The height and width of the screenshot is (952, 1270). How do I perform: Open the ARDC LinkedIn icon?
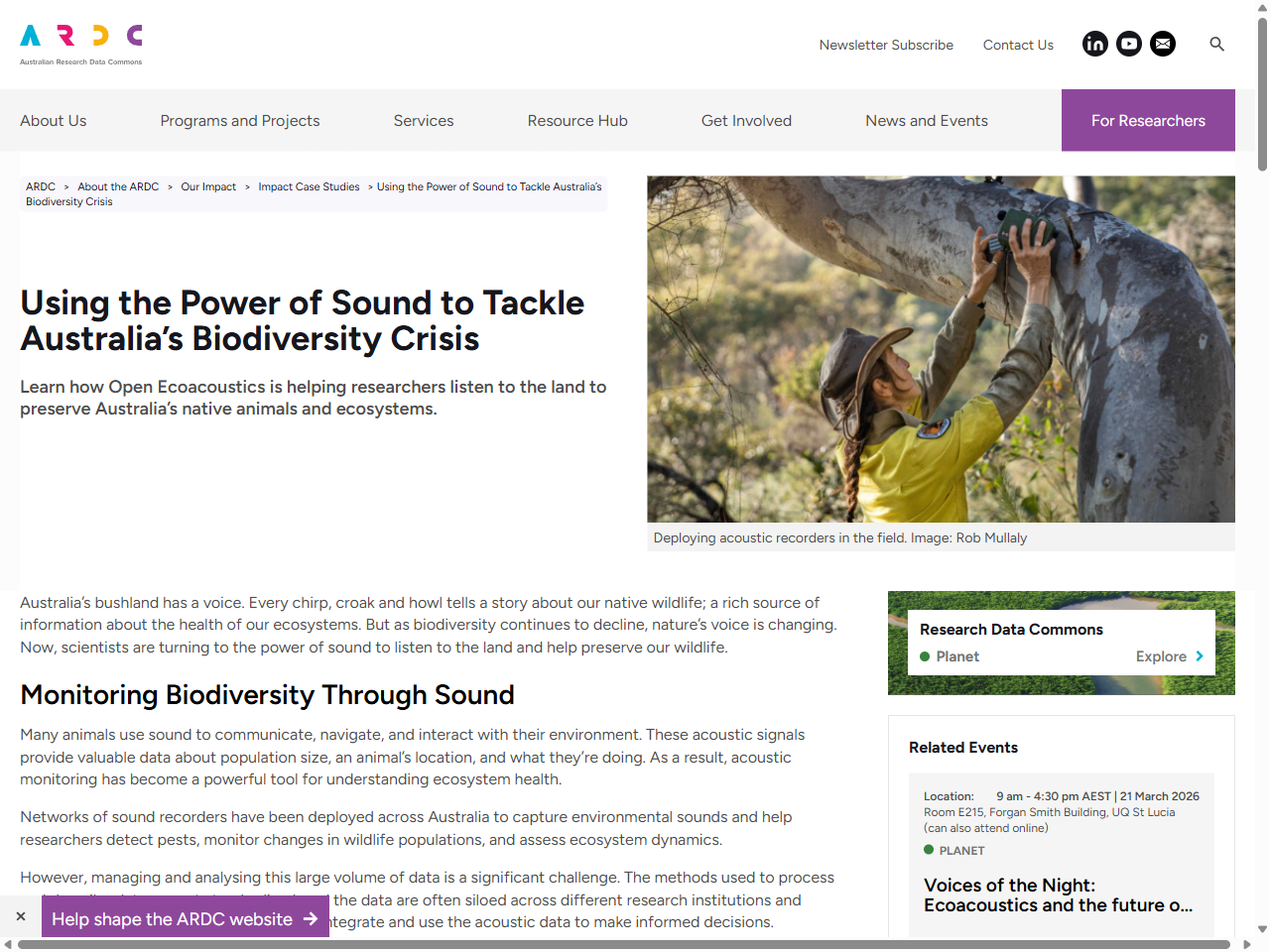(x=1095, y=44)
